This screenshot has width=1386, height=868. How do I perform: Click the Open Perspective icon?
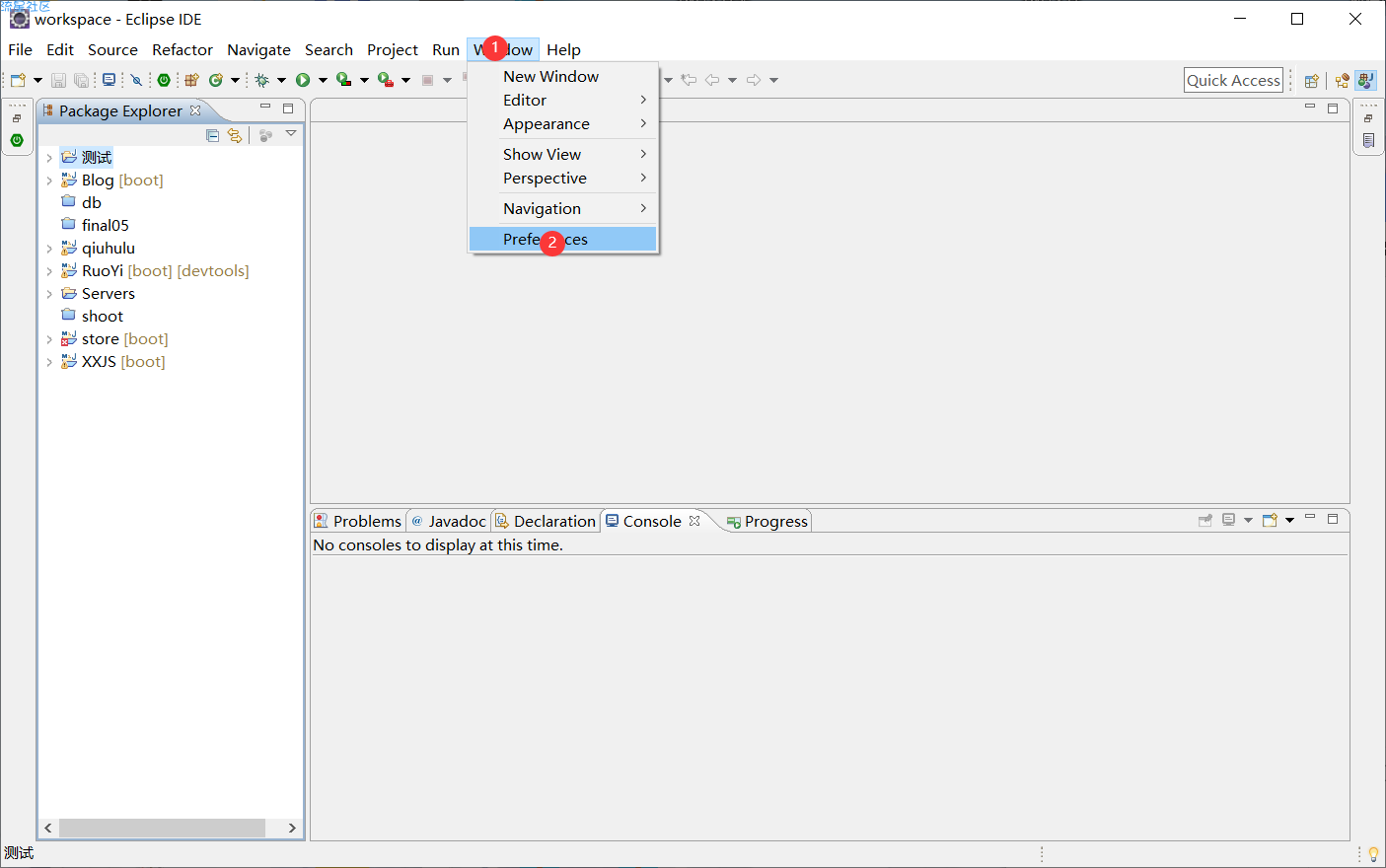click(x=1312, y=81)
